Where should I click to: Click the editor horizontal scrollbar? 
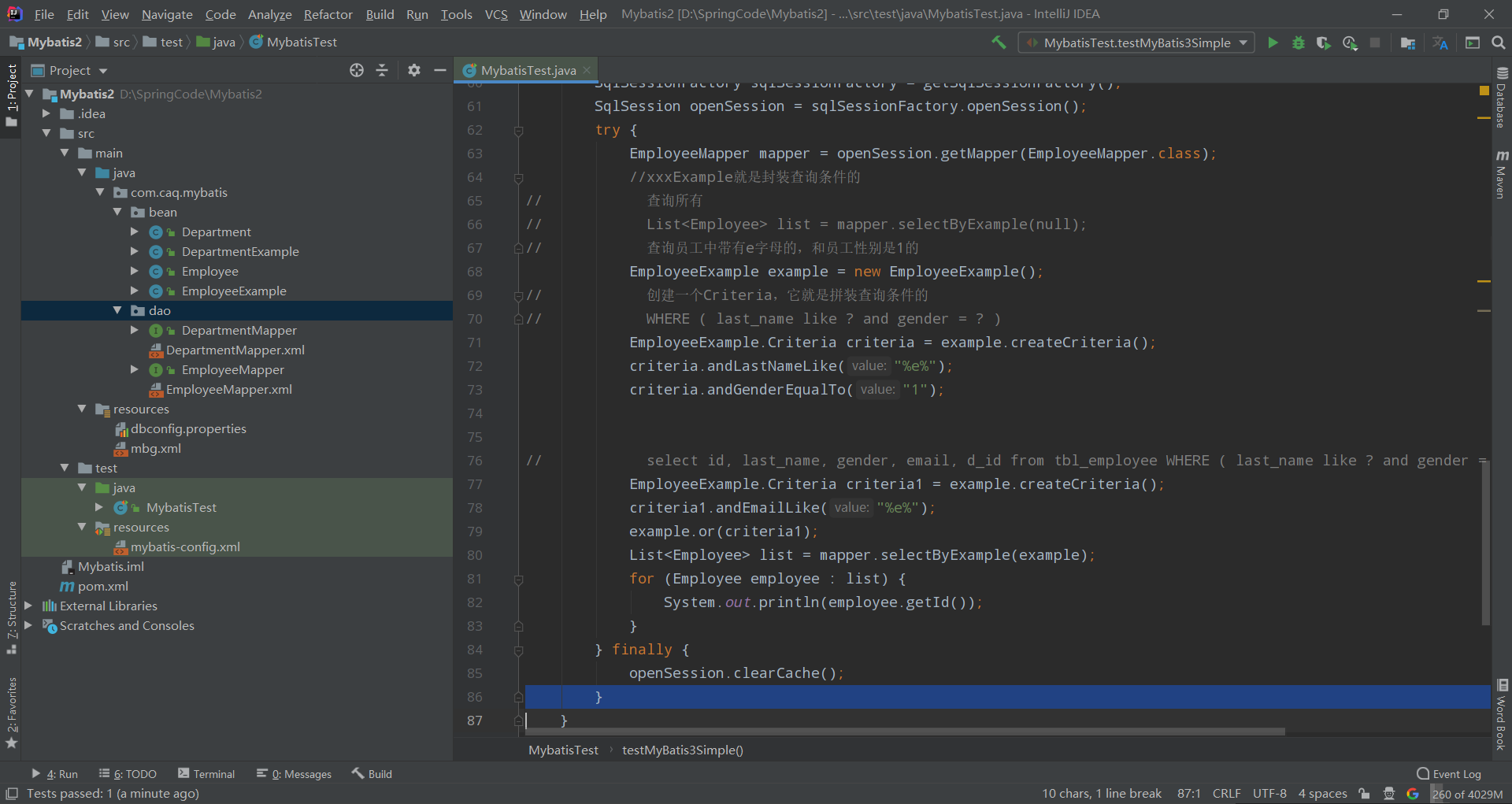[906, 732]
